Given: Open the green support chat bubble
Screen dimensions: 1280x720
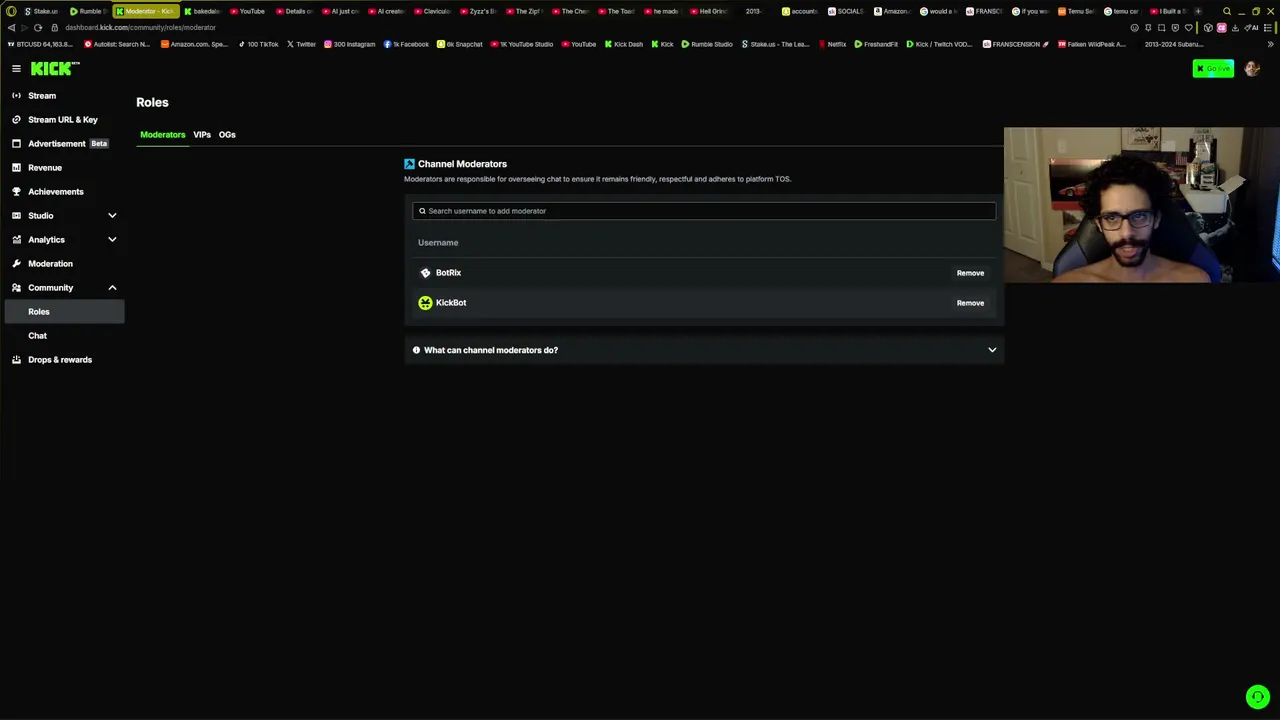Looking at the screenshot, I should coord(1257,697).
